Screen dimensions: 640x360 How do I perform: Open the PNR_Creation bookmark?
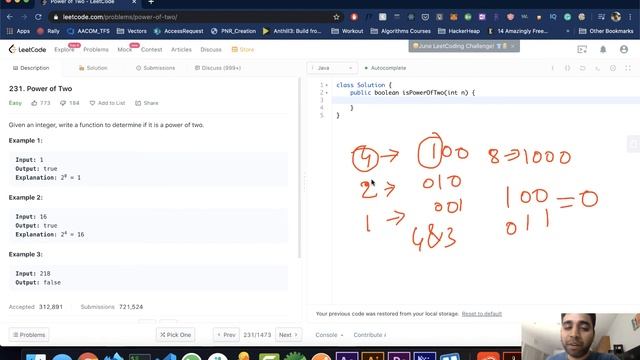pos(233,31)
